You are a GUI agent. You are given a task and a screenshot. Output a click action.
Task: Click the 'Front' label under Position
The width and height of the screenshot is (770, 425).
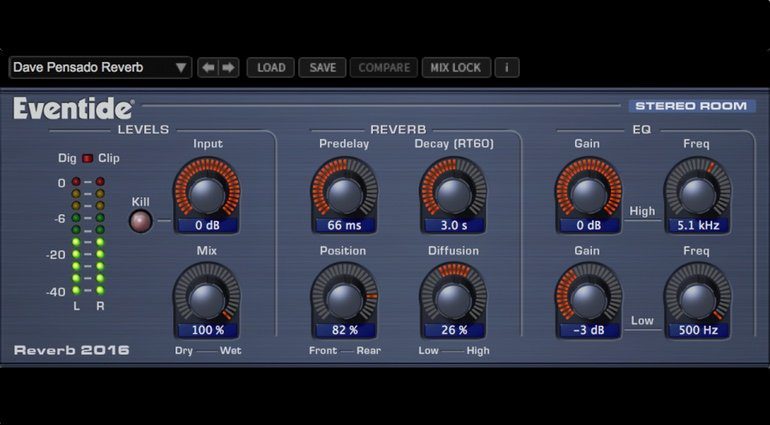[x=323, y=351]
